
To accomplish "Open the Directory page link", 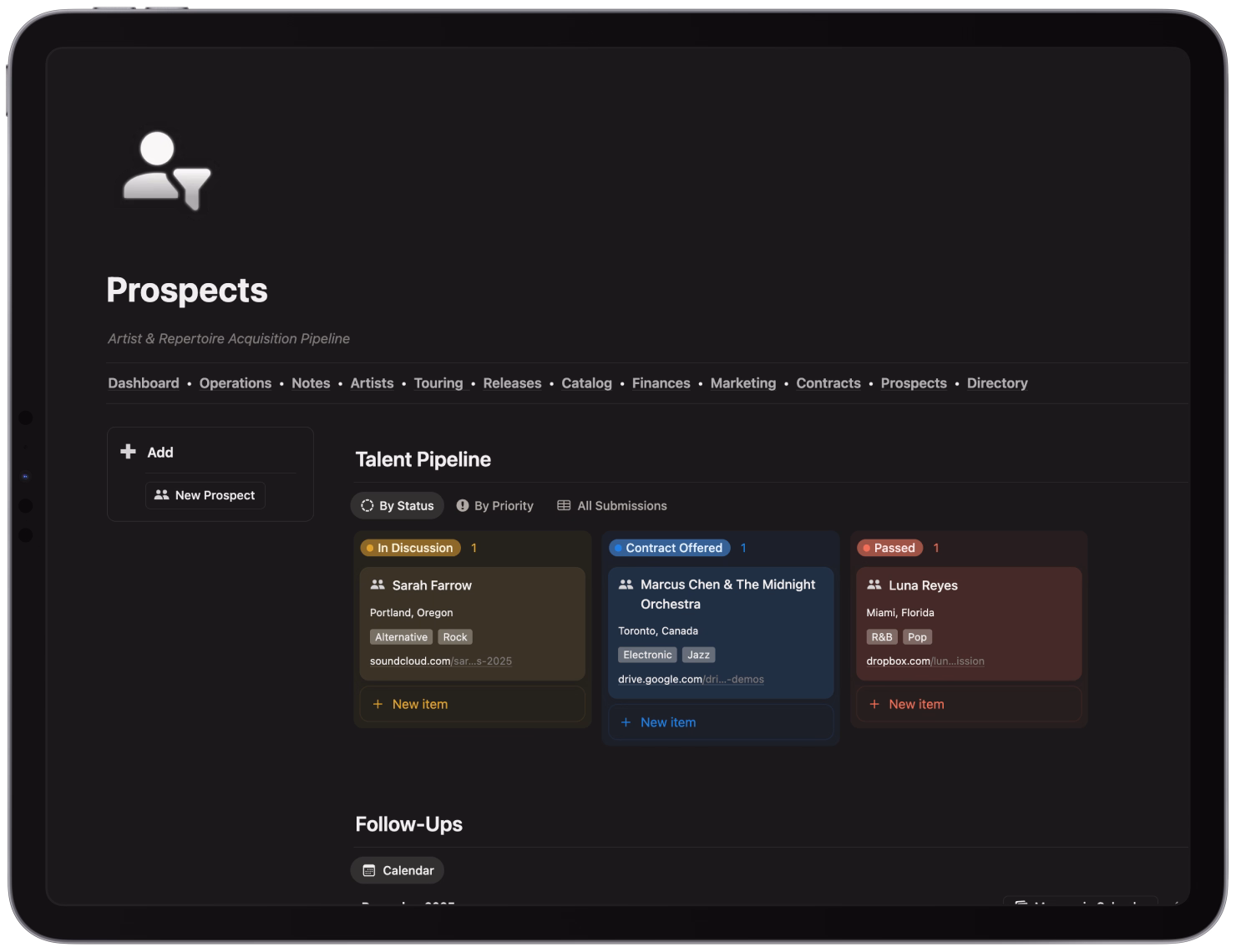I will click(997, 383).
